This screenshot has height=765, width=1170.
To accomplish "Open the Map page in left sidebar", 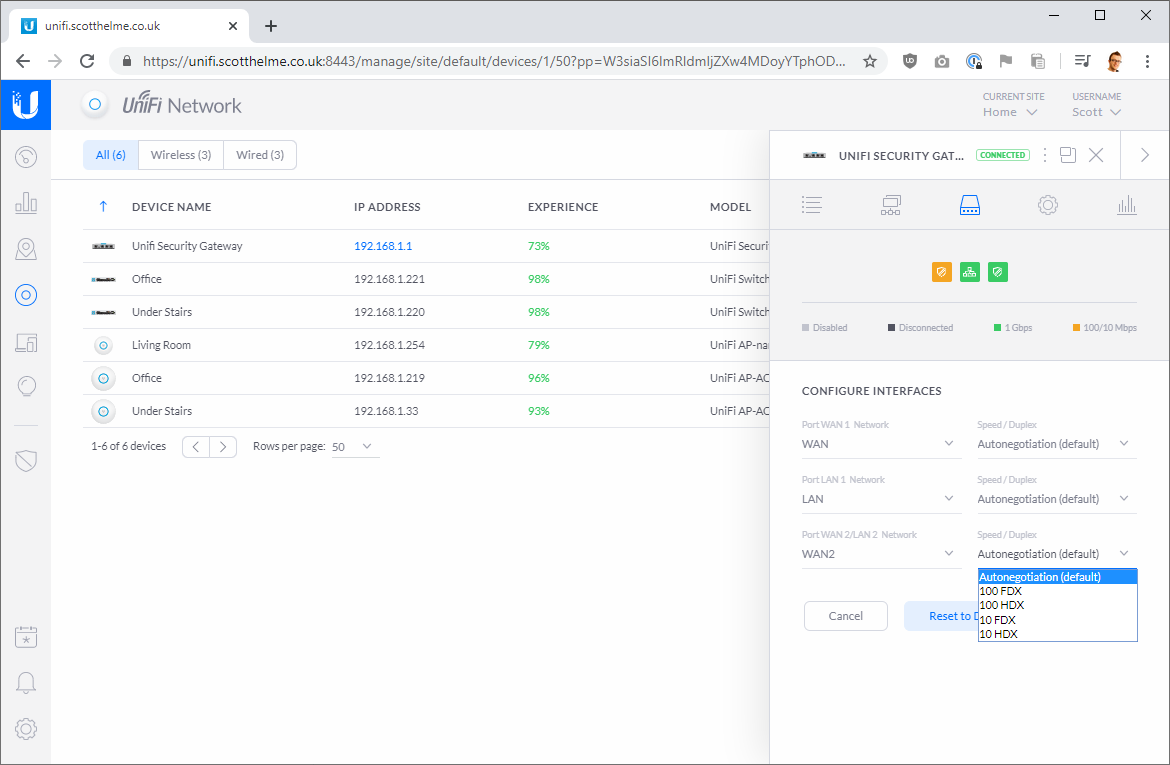I will [26, 249].
